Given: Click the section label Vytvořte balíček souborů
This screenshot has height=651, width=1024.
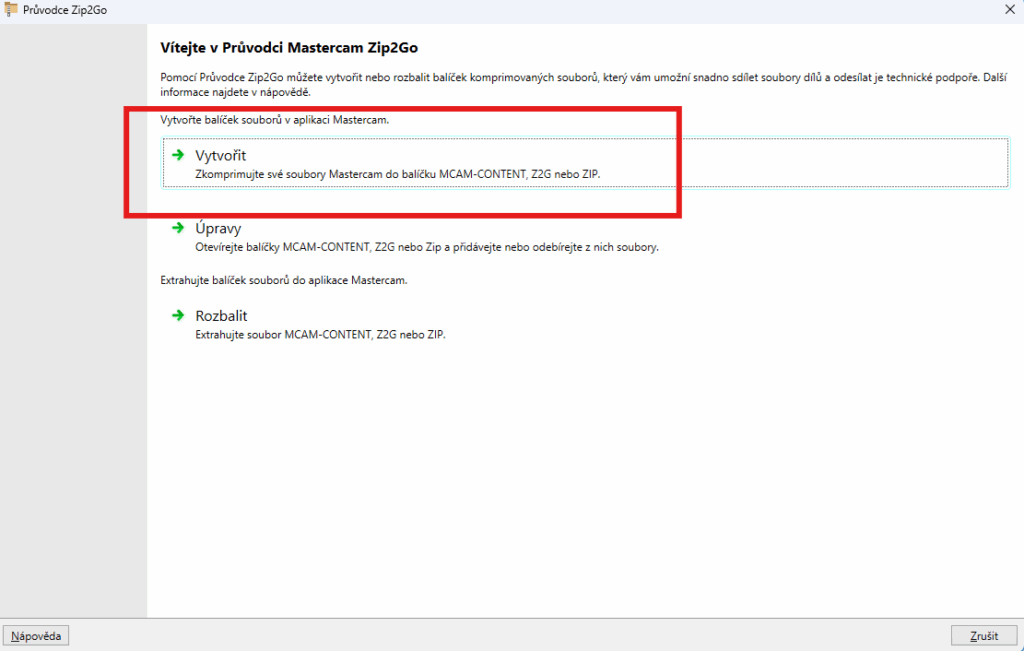Looking at the screenshot, I should pos(274,120).
